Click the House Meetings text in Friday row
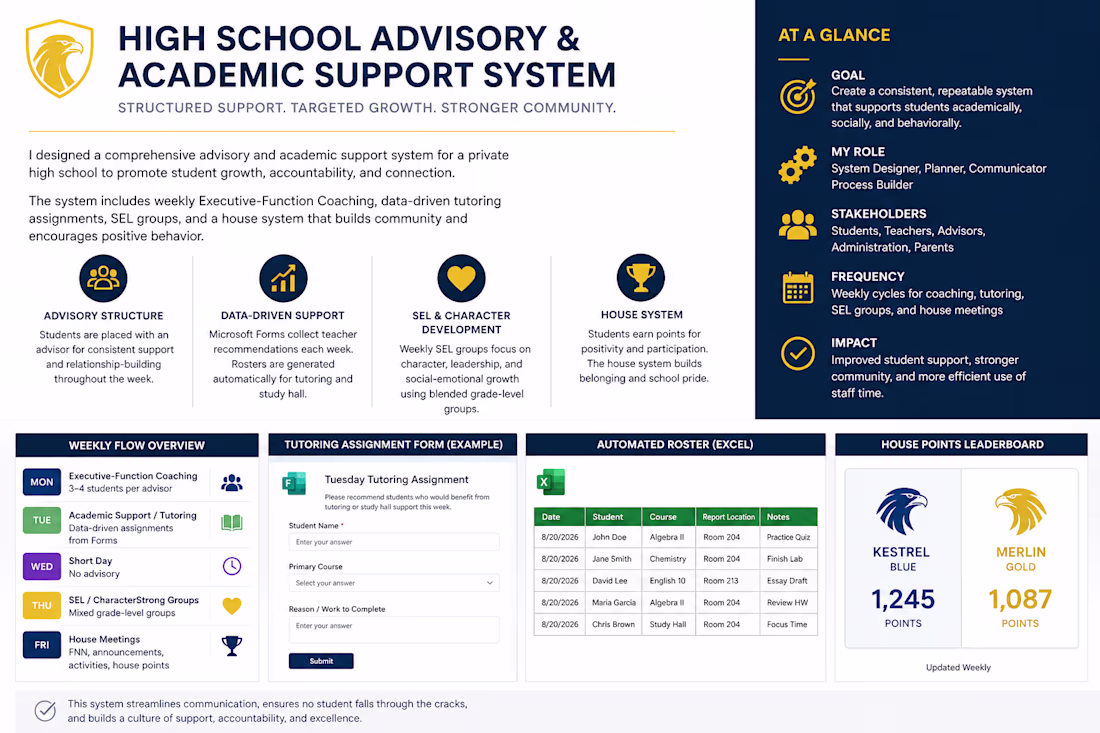This screenshot has height=733, width=1100. point(105,640)
